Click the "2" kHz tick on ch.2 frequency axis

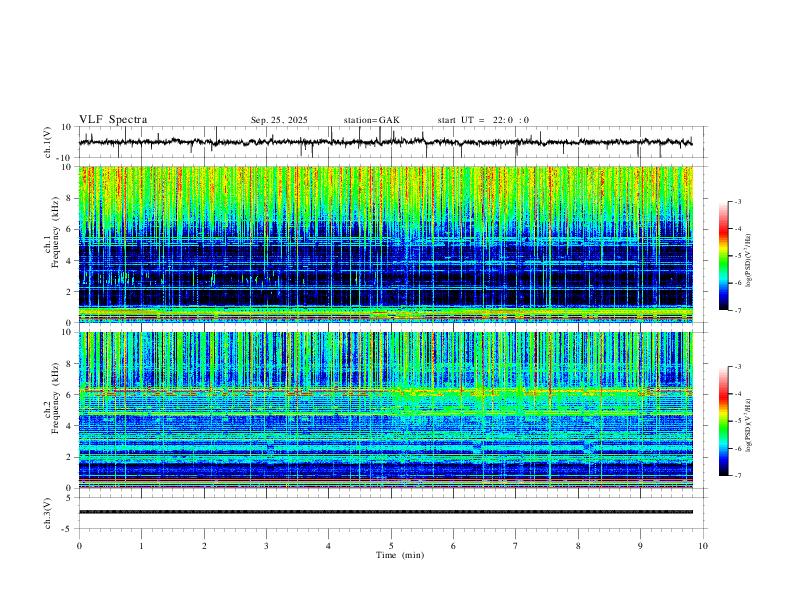coord(69,457)
